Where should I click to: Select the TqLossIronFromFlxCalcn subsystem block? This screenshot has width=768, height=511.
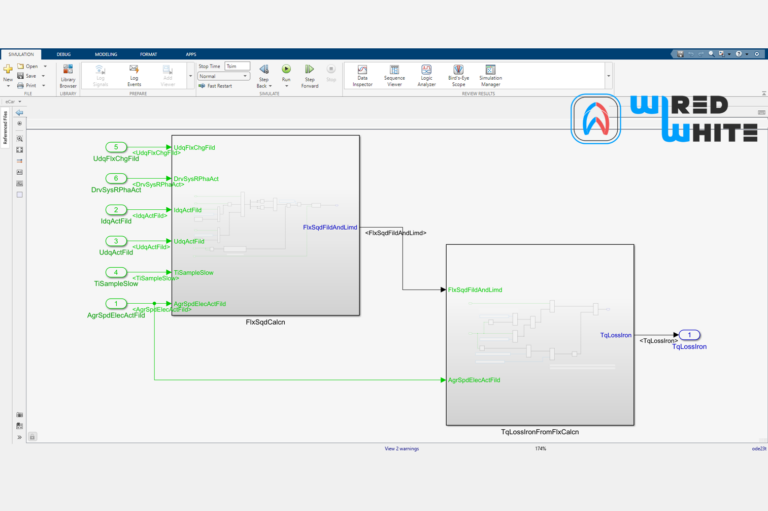pyautogui.click(x=540, y=335)
